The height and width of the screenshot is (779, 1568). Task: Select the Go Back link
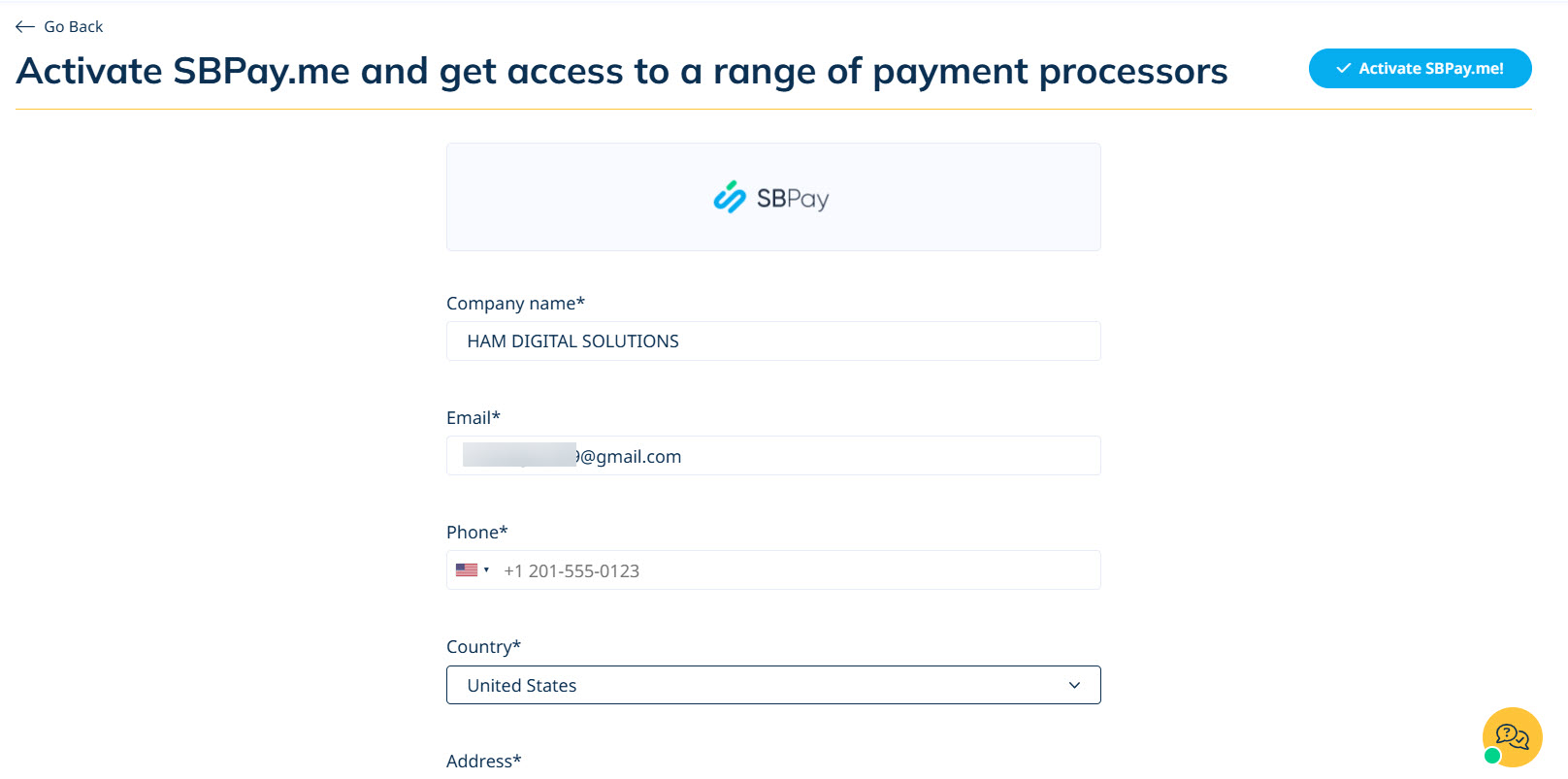pyautogui.click(x=73, y=26)
